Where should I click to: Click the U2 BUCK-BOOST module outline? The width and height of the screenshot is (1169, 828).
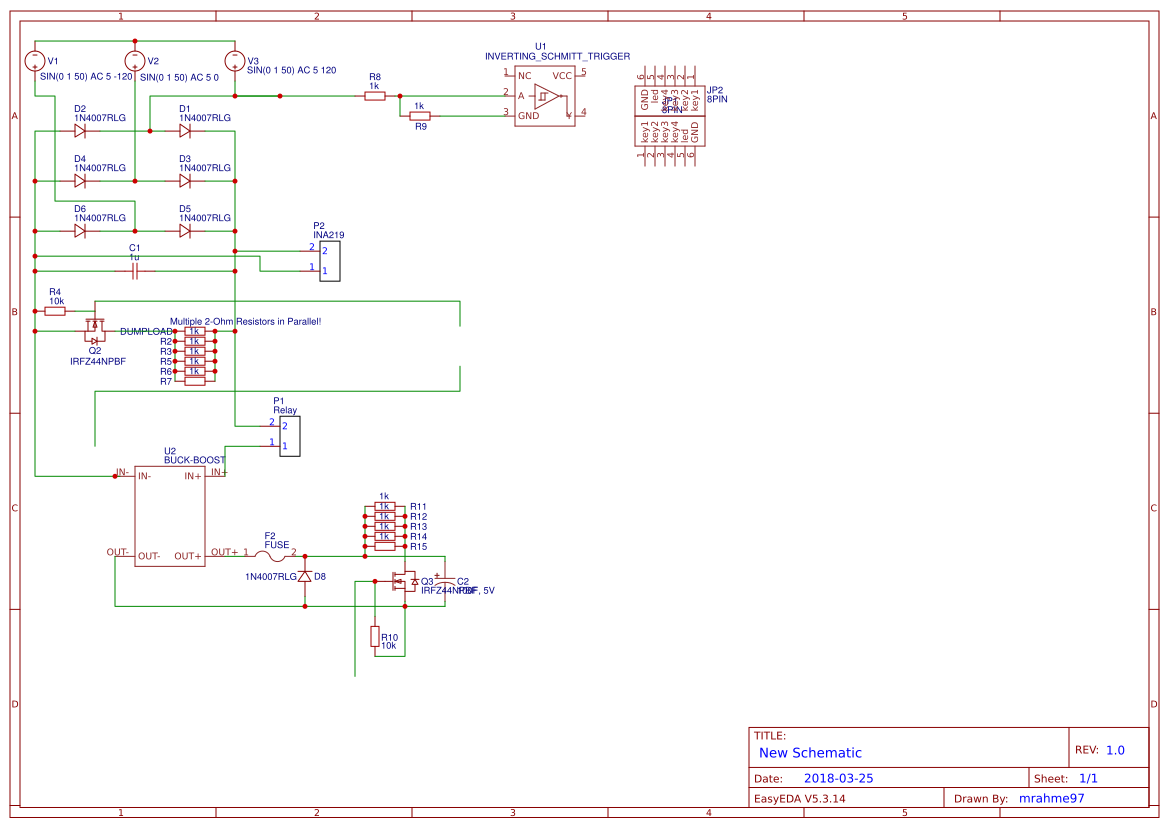point(168,515)
